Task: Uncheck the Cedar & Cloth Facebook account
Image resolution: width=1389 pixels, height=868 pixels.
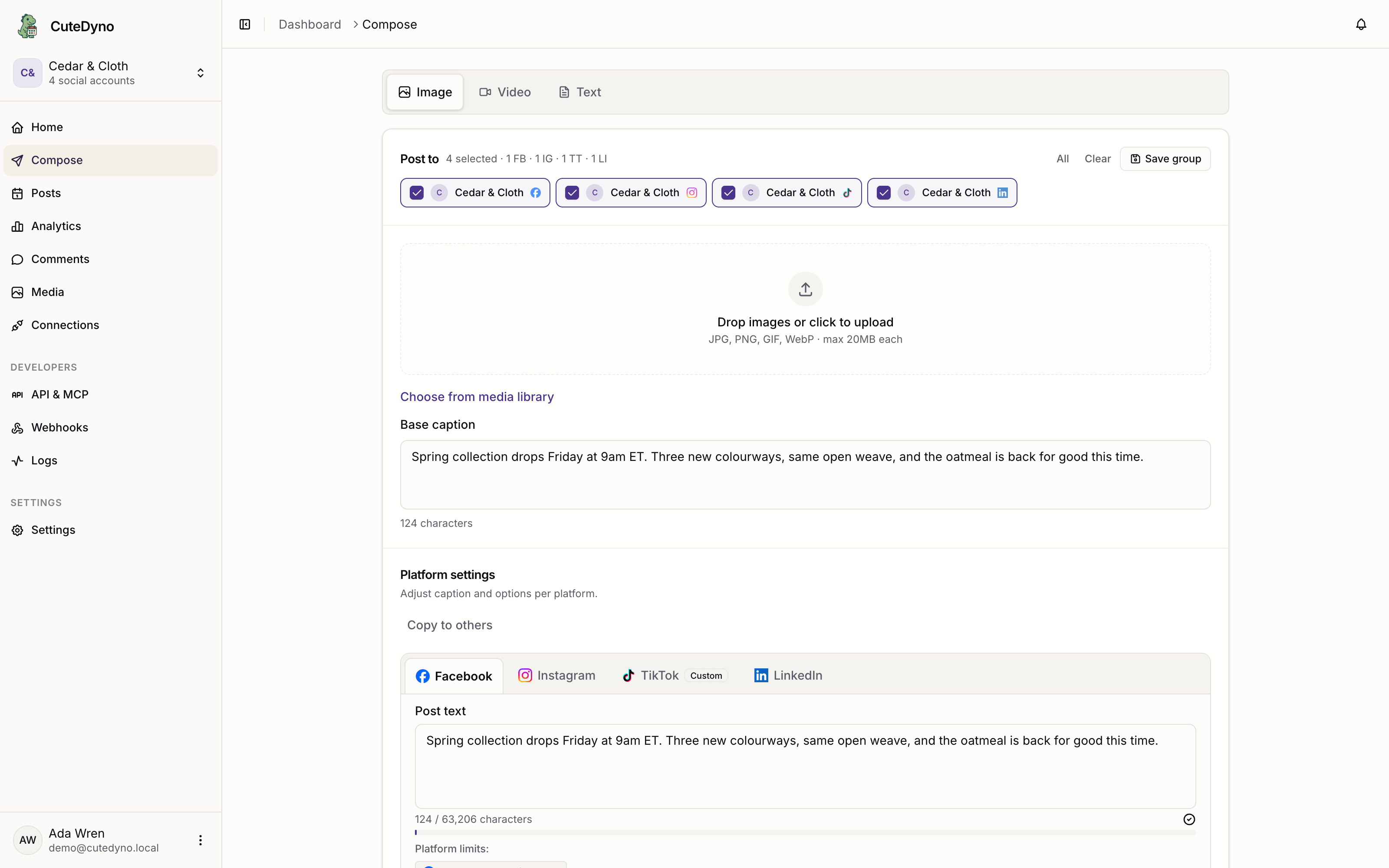Action: click(417, 192)
